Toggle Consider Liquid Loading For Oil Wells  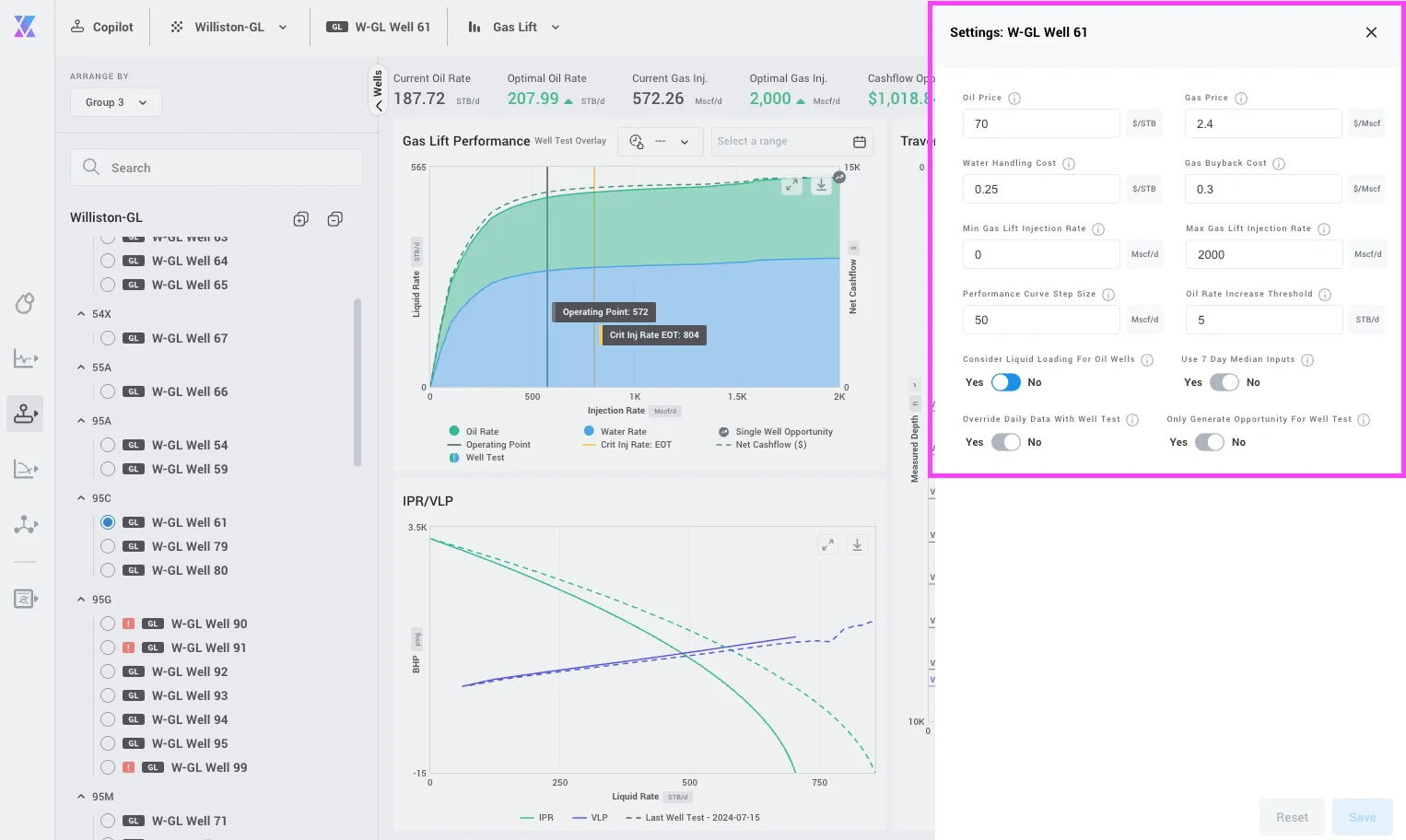point(1005,382)
